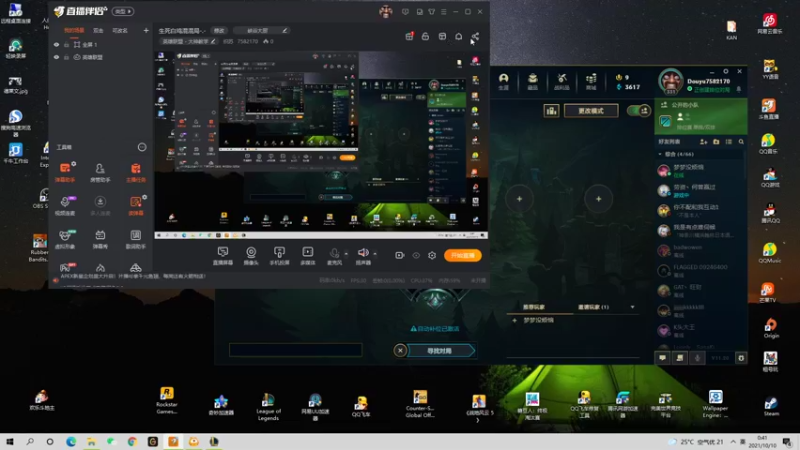Add a 多媒体 media source
Screen dimensions: 800x450
[x=308, y=256]
